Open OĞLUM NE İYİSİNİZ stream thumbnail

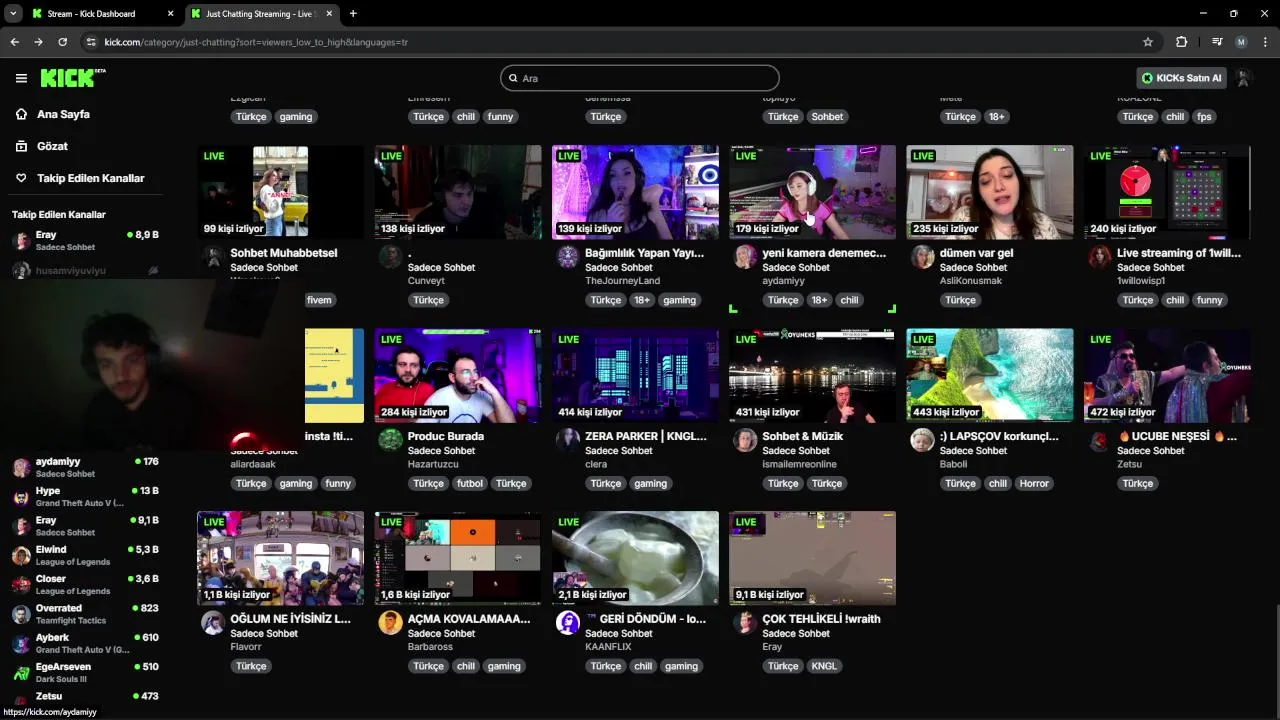[x=280, y=558]
